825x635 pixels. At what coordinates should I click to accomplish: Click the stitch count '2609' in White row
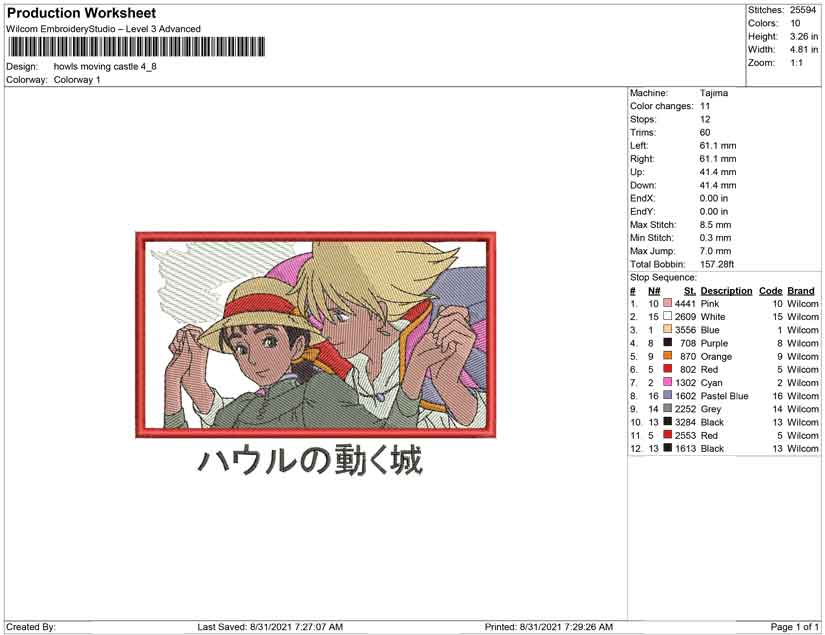point(685,317)
